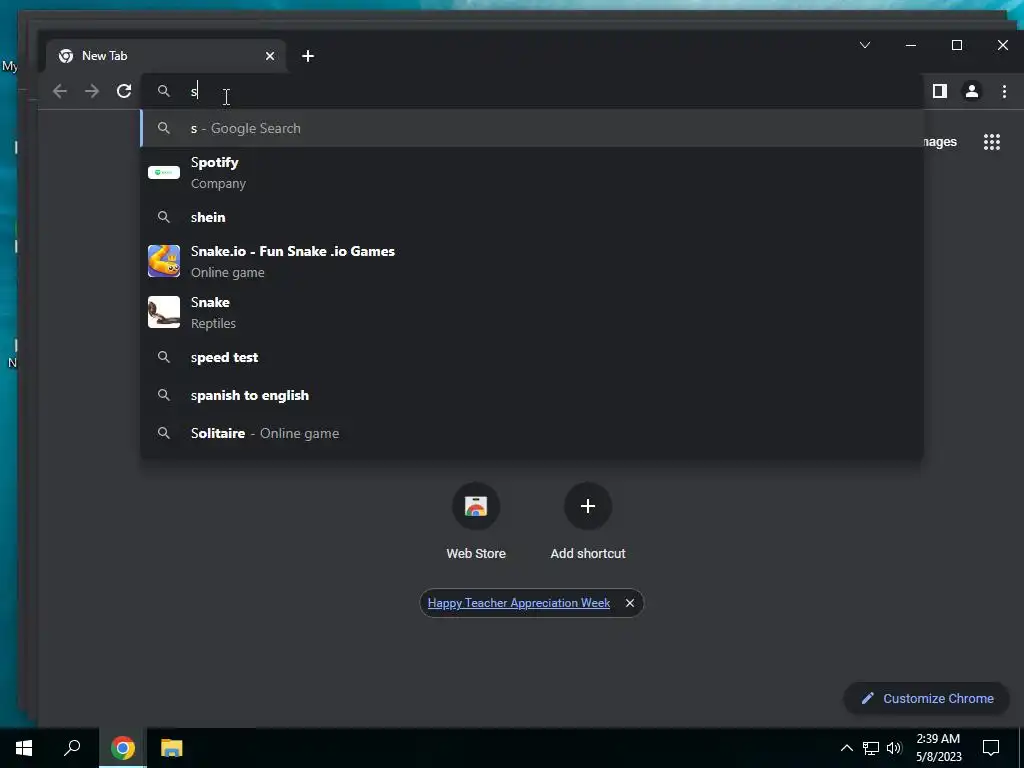This screenshot has width=1024, height=768.
Task: Click the Snake reptile photo thumbnail
Action: [x=164, y=312]
